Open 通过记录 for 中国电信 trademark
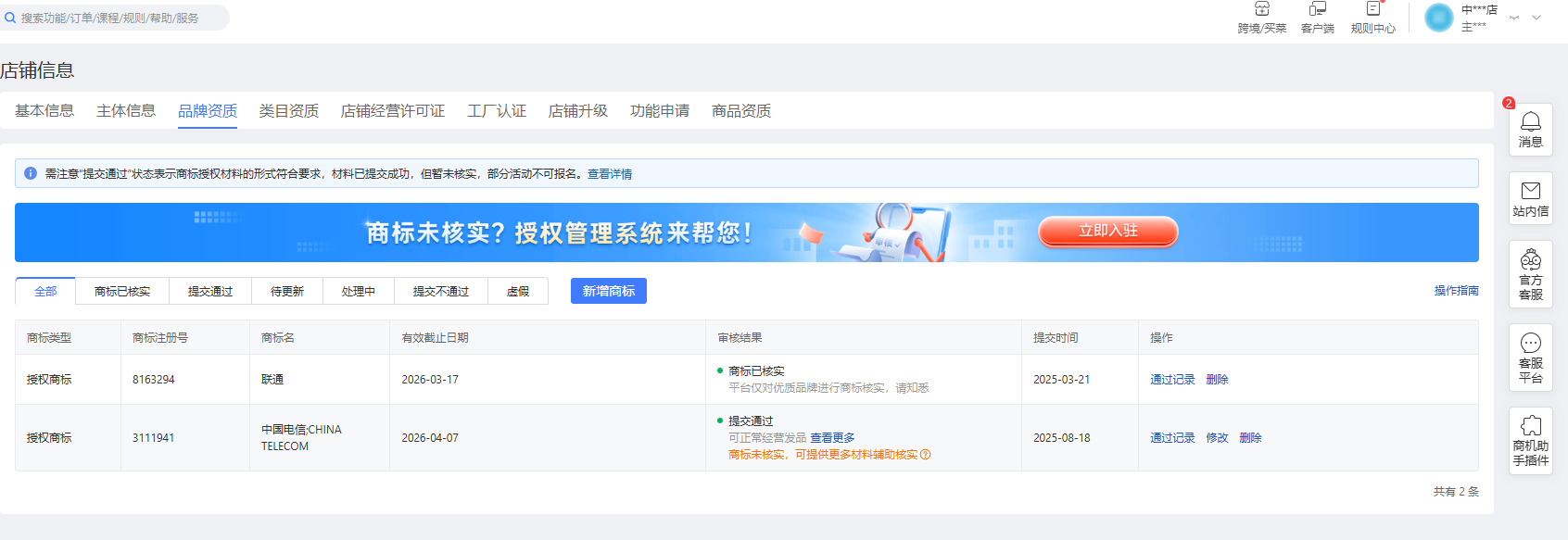 point(1172,438)
